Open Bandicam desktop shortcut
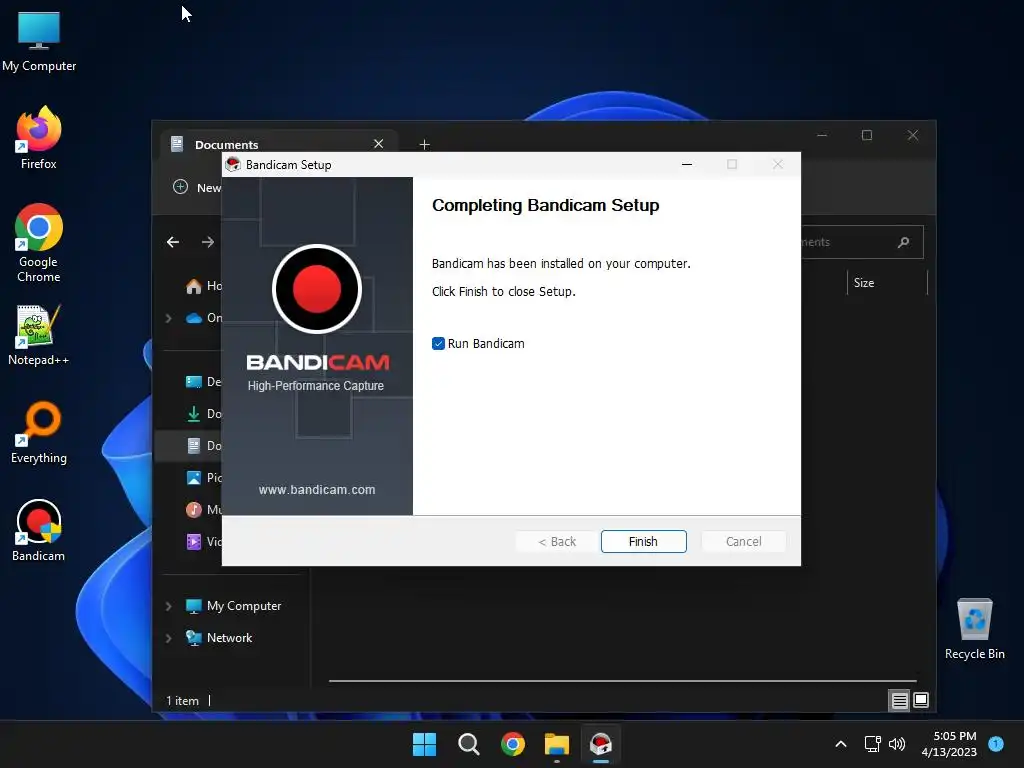The image size is (1024, 768). click(39, 530)
